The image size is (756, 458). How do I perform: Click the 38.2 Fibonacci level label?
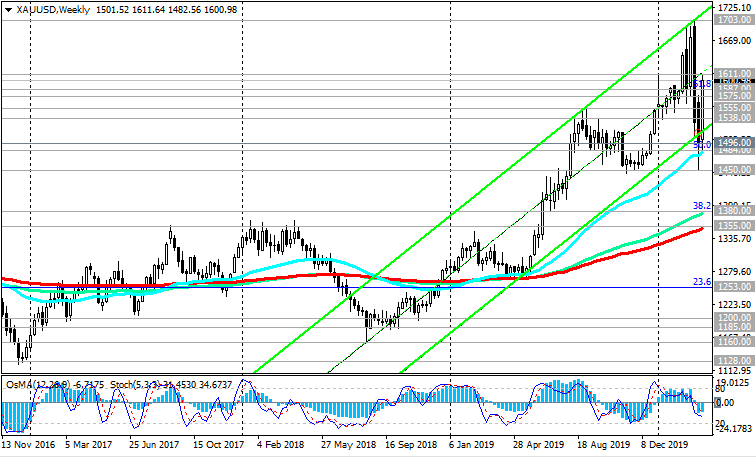click(701, 204)
